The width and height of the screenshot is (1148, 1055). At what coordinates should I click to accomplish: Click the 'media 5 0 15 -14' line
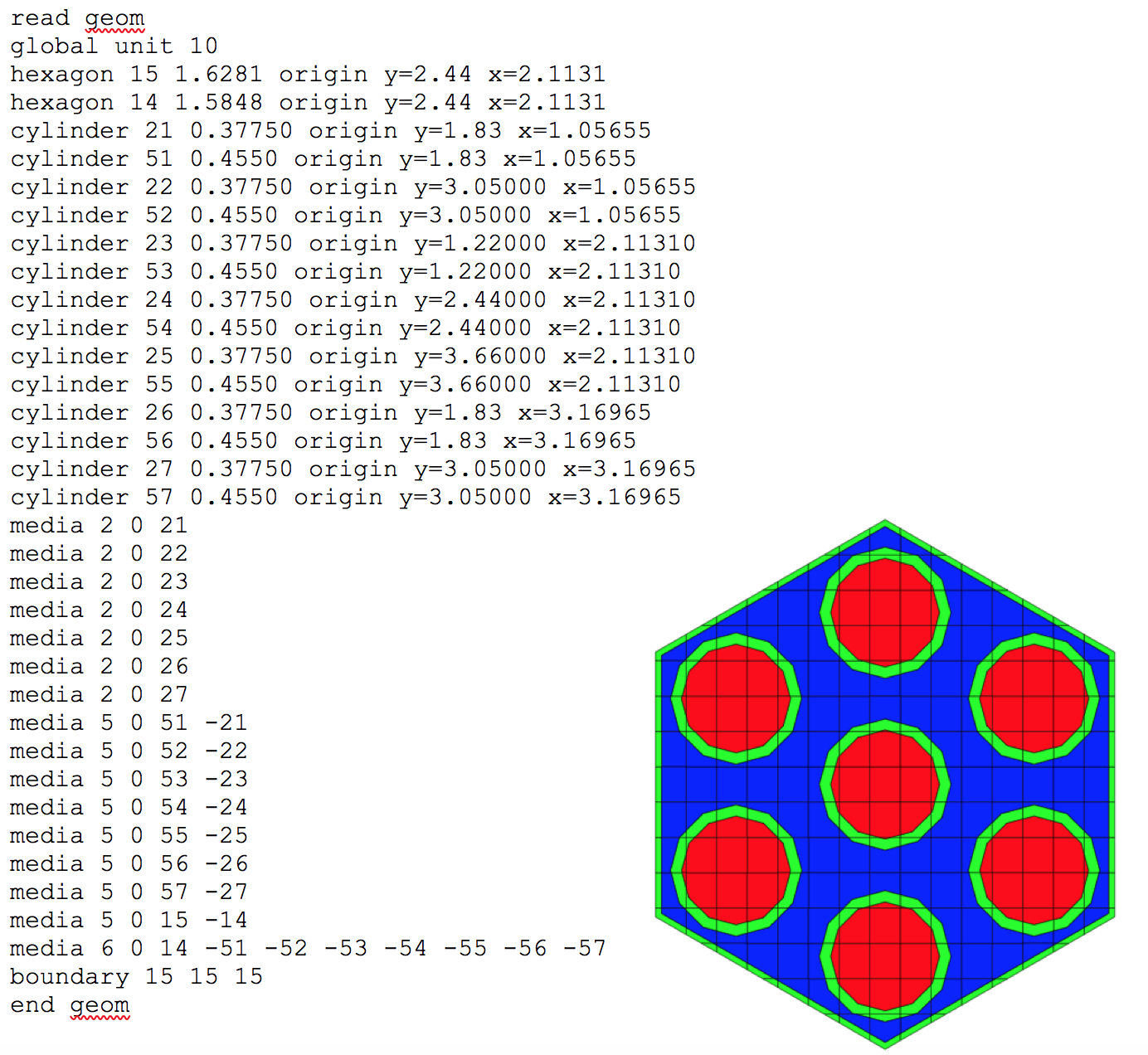pos(129,921)
